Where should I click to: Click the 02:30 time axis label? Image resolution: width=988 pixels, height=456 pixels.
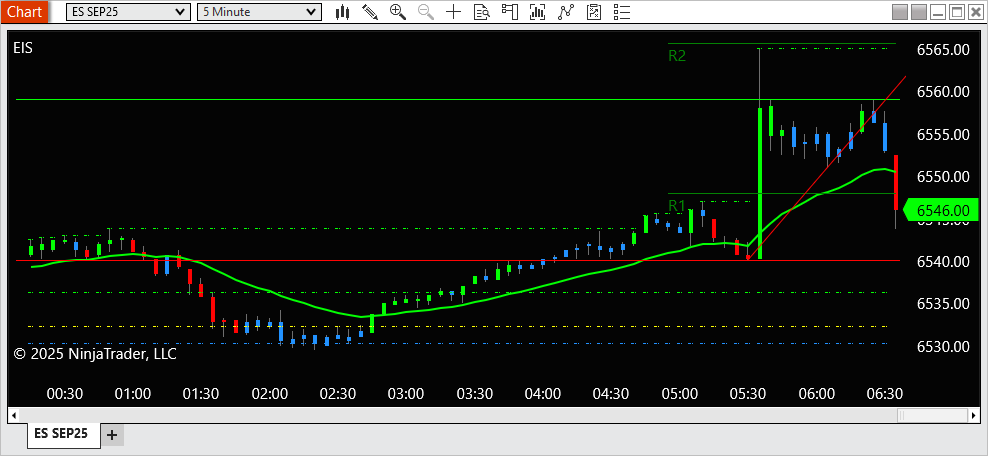[x=338, y=394]
